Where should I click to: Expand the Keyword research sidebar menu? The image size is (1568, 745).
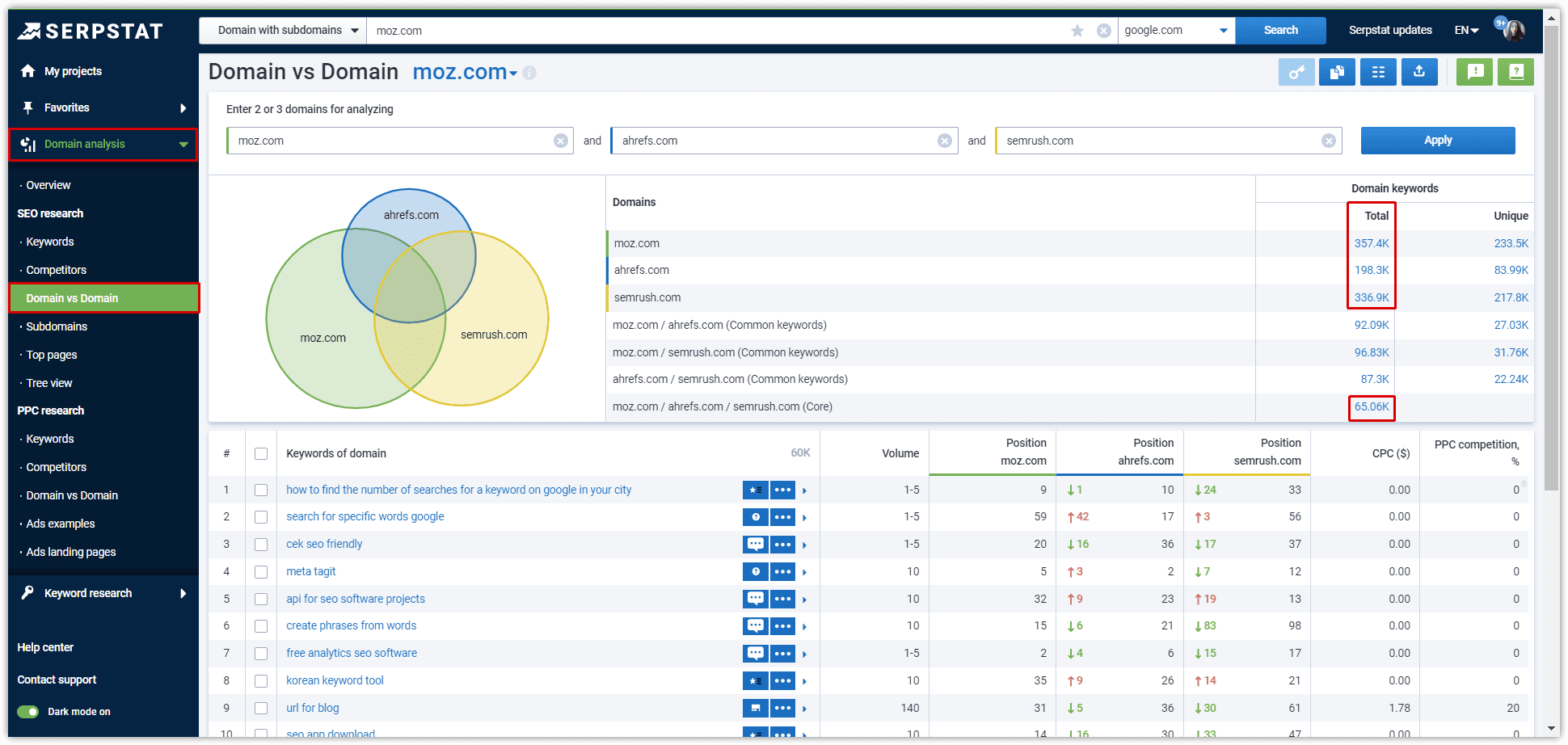(183, 593)
